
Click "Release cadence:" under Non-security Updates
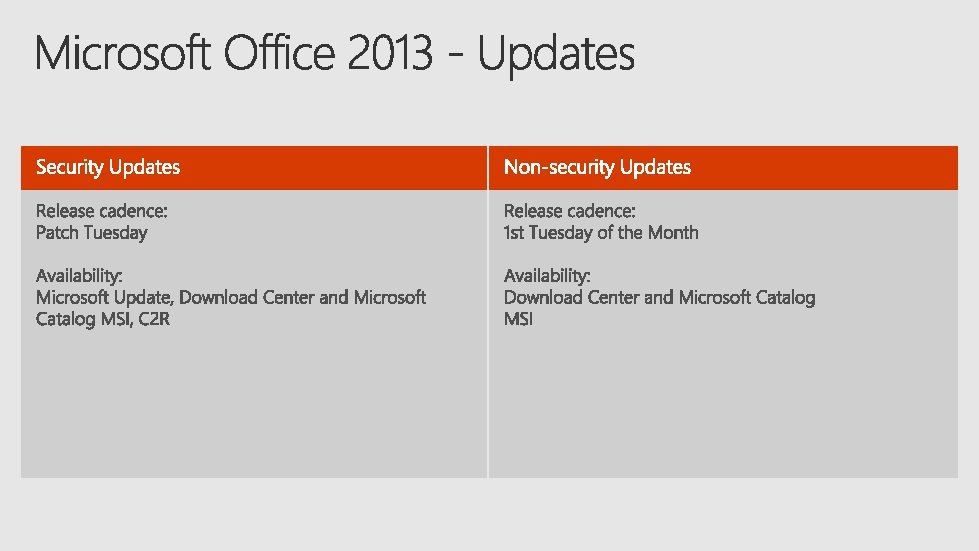[569, 211]
